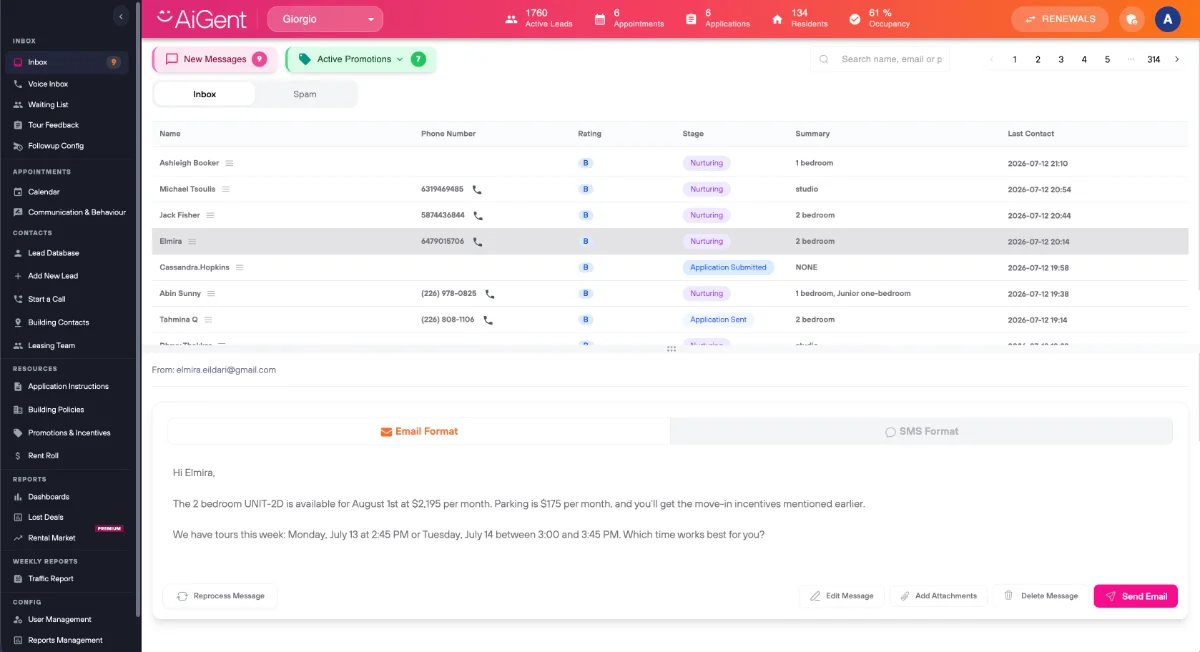
Task: Click Reprocess Message button
Action: click(x=220, y=596)
